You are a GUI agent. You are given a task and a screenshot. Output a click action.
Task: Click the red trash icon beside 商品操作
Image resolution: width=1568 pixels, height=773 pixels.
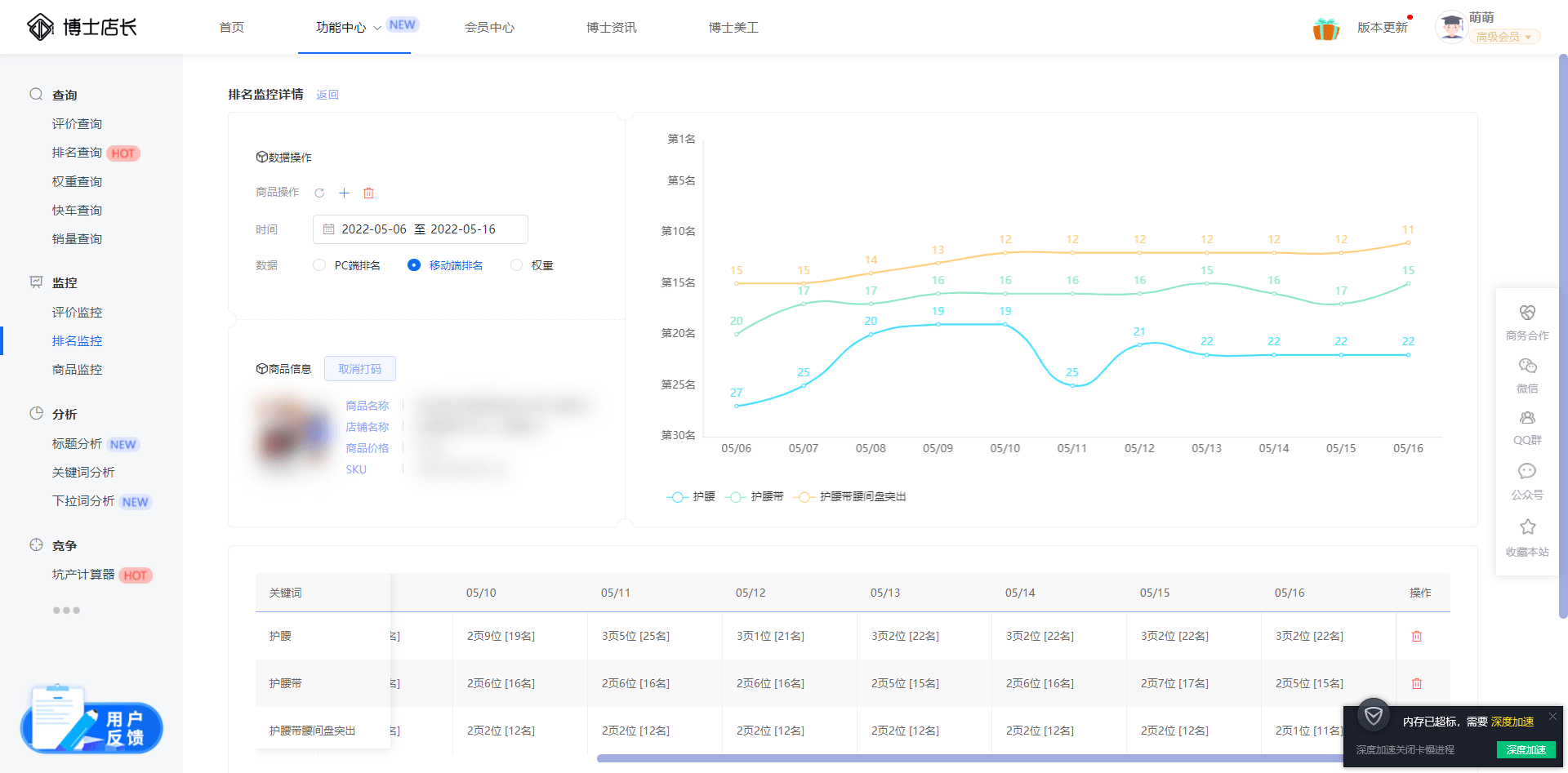pos(368,193)
